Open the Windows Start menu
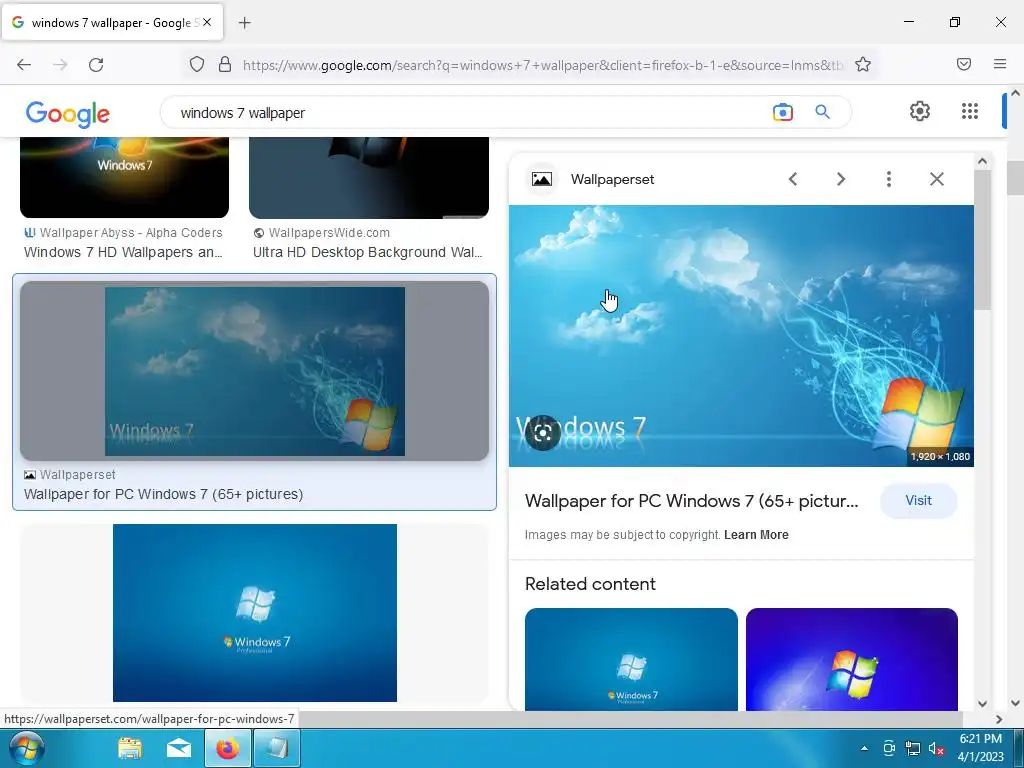The image size is (1024, 768). coord(27,748)
